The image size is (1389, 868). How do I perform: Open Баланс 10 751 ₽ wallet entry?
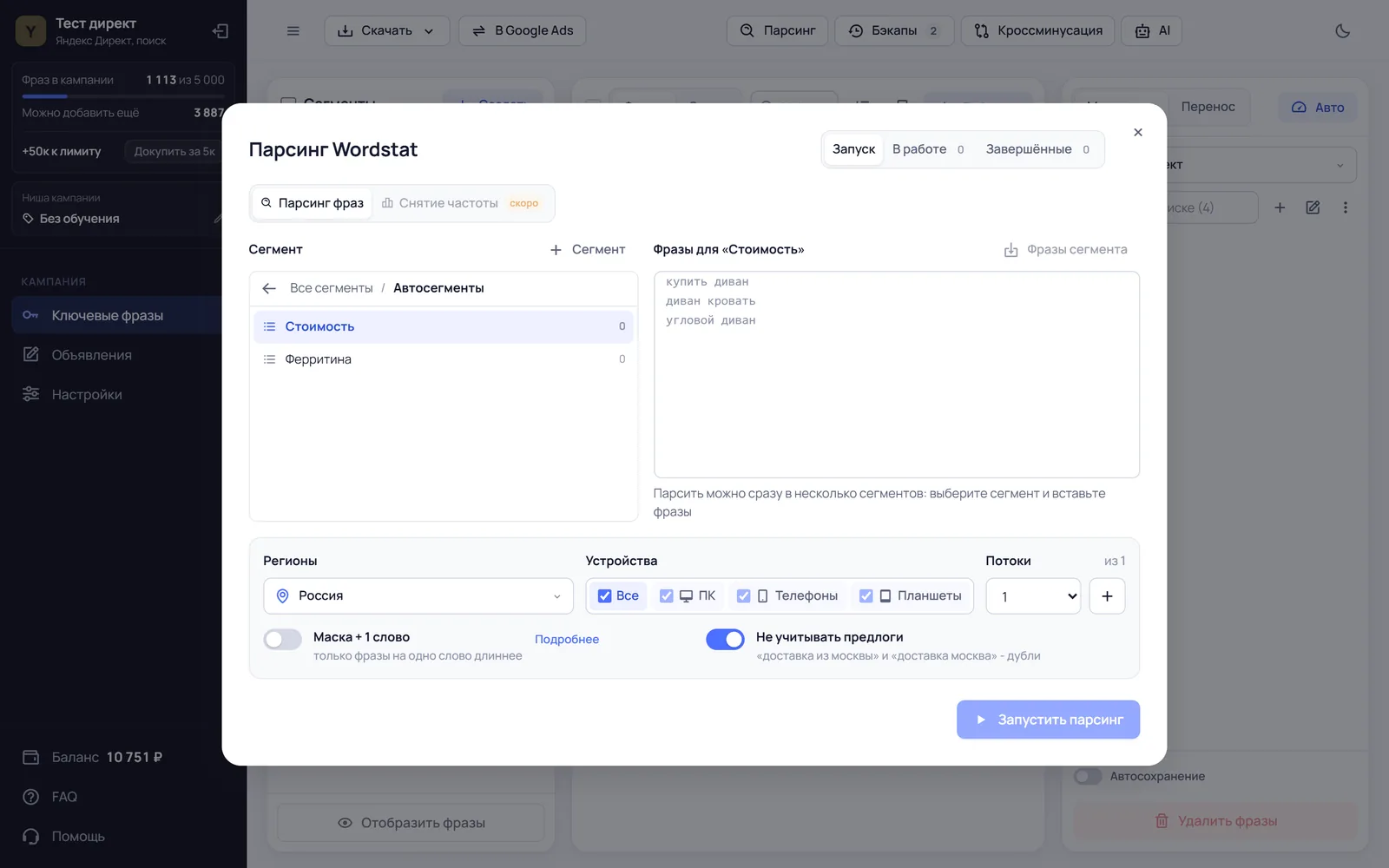coord(92,758)
